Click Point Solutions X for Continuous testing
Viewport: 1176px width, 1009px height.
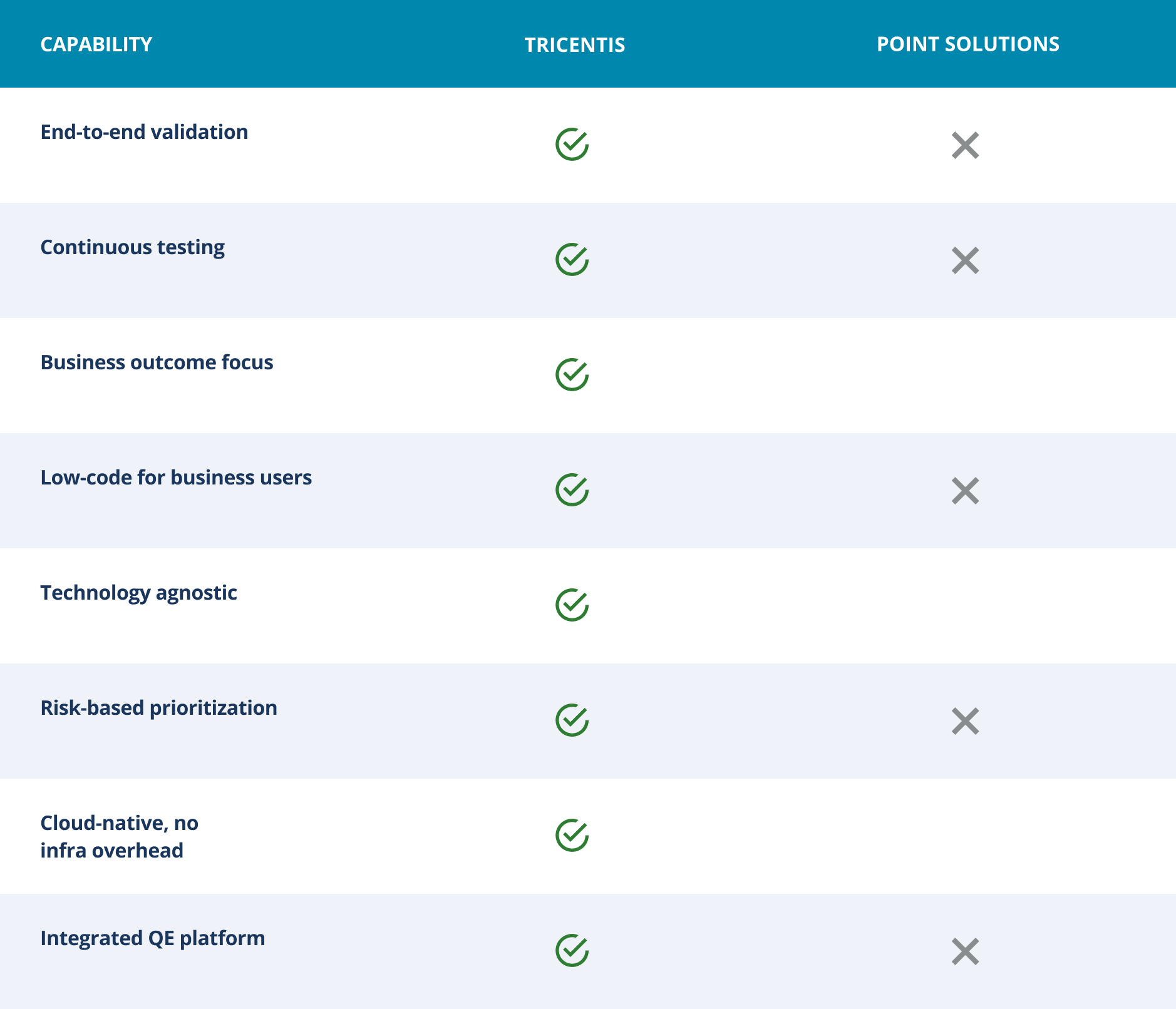965,260
